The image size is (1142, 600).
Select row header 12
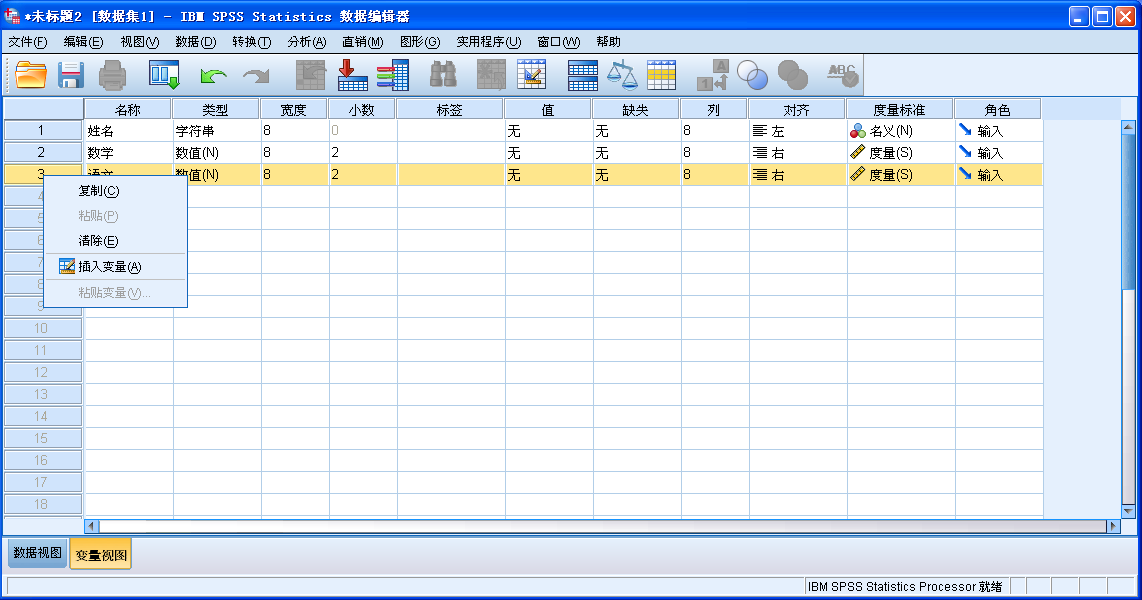click(42, 372)
